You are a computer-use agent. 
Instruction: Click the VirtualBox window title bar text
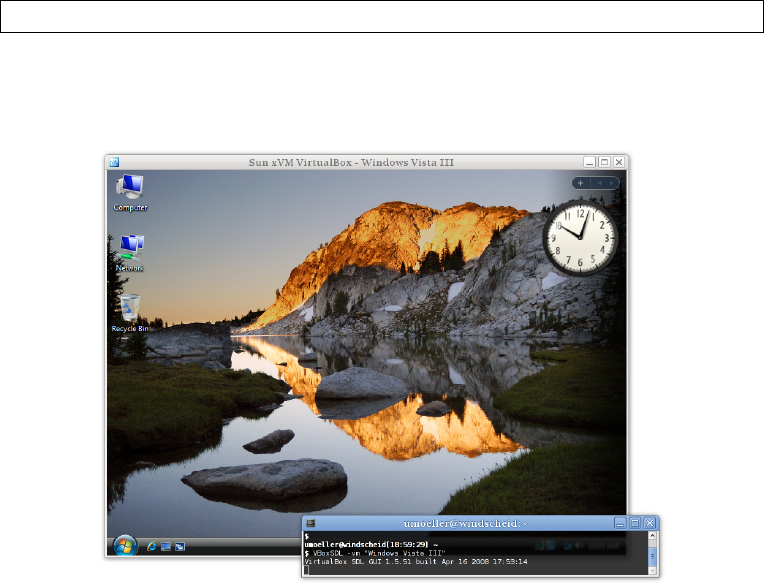pos(351,162)
